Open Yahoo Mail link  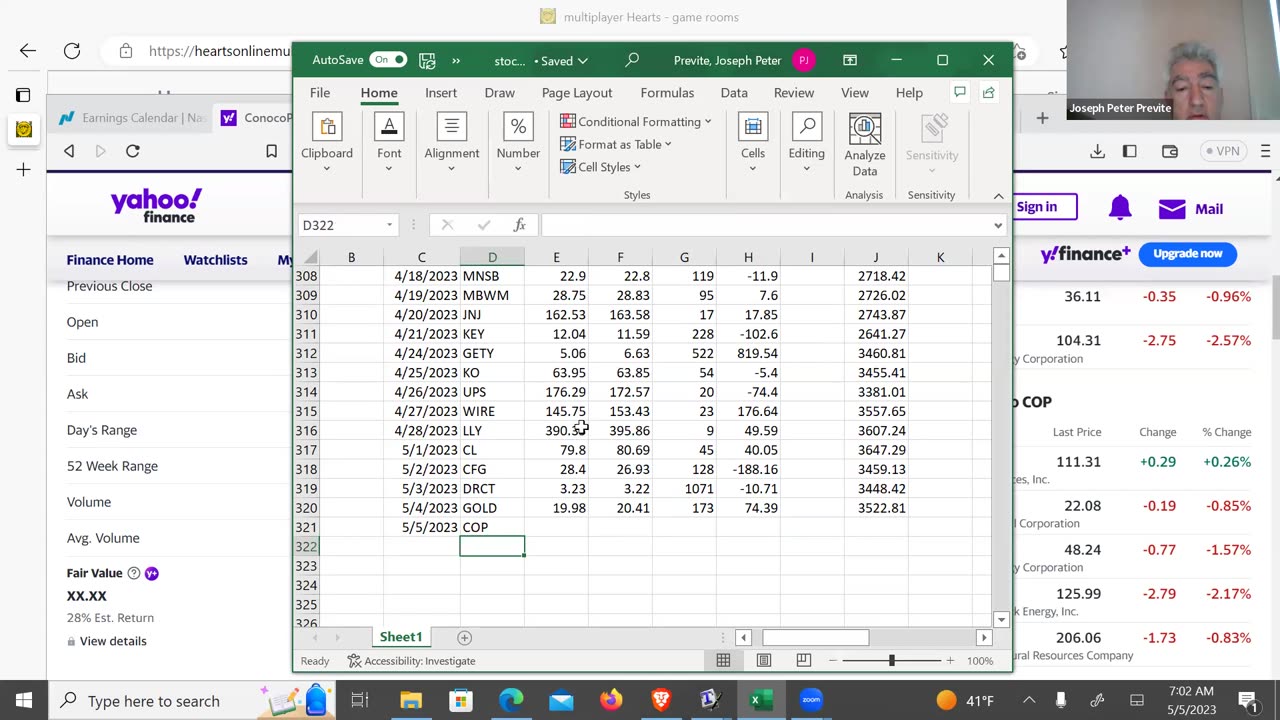1191,209
